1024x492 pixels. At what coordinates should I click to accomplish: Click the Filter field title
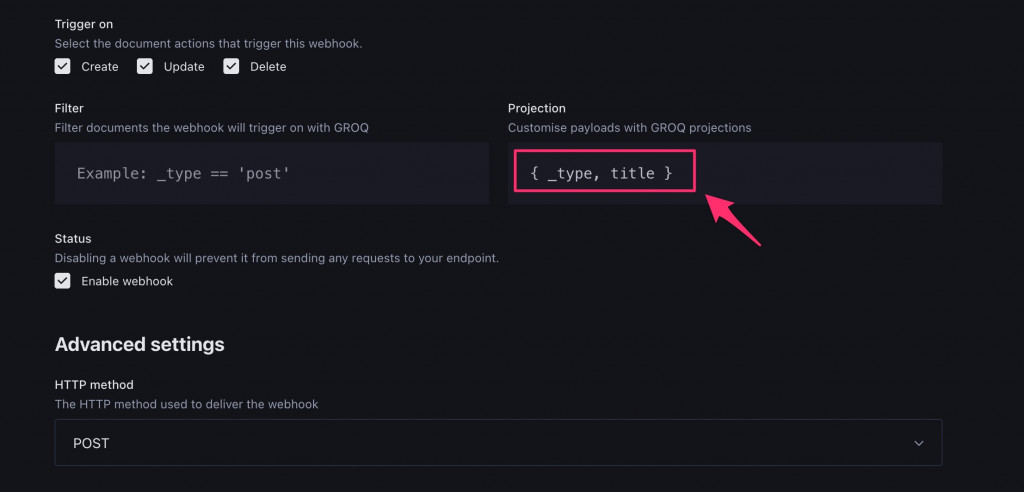pyautogui.click(x=69, y=108)
